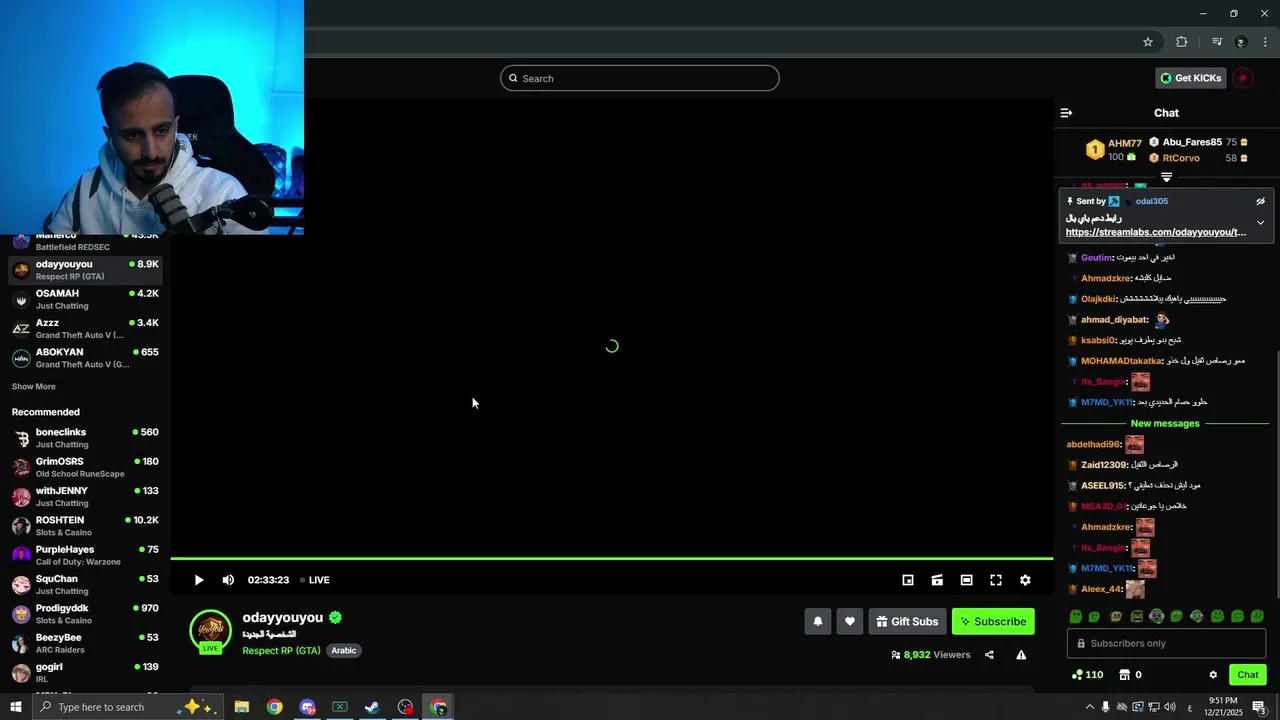The width and height of the screenshot is (1280, 720).
Task: Click the green video progress bar
Action: pos(611,558)
